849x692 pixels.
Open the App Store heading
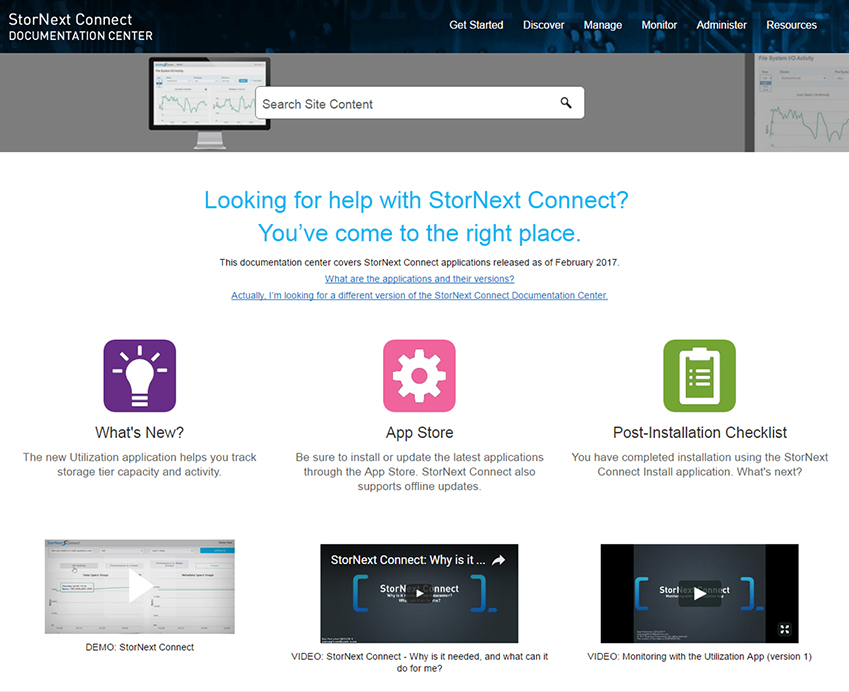tap(420, 433)
